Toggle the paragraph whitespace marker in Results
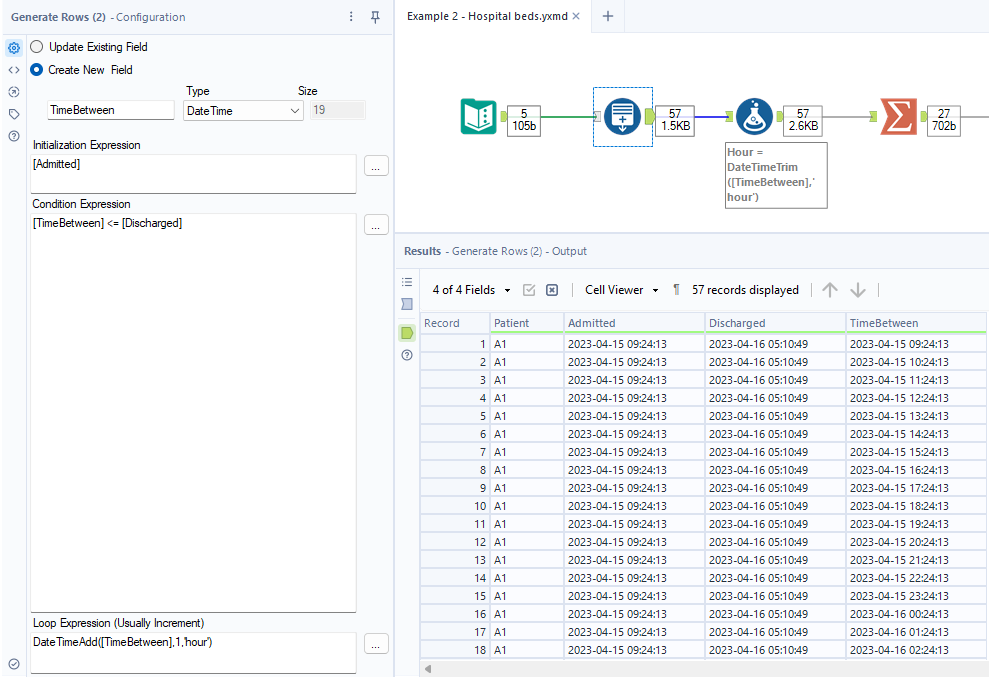Viewport: 989px width, 679px height. 676,290
